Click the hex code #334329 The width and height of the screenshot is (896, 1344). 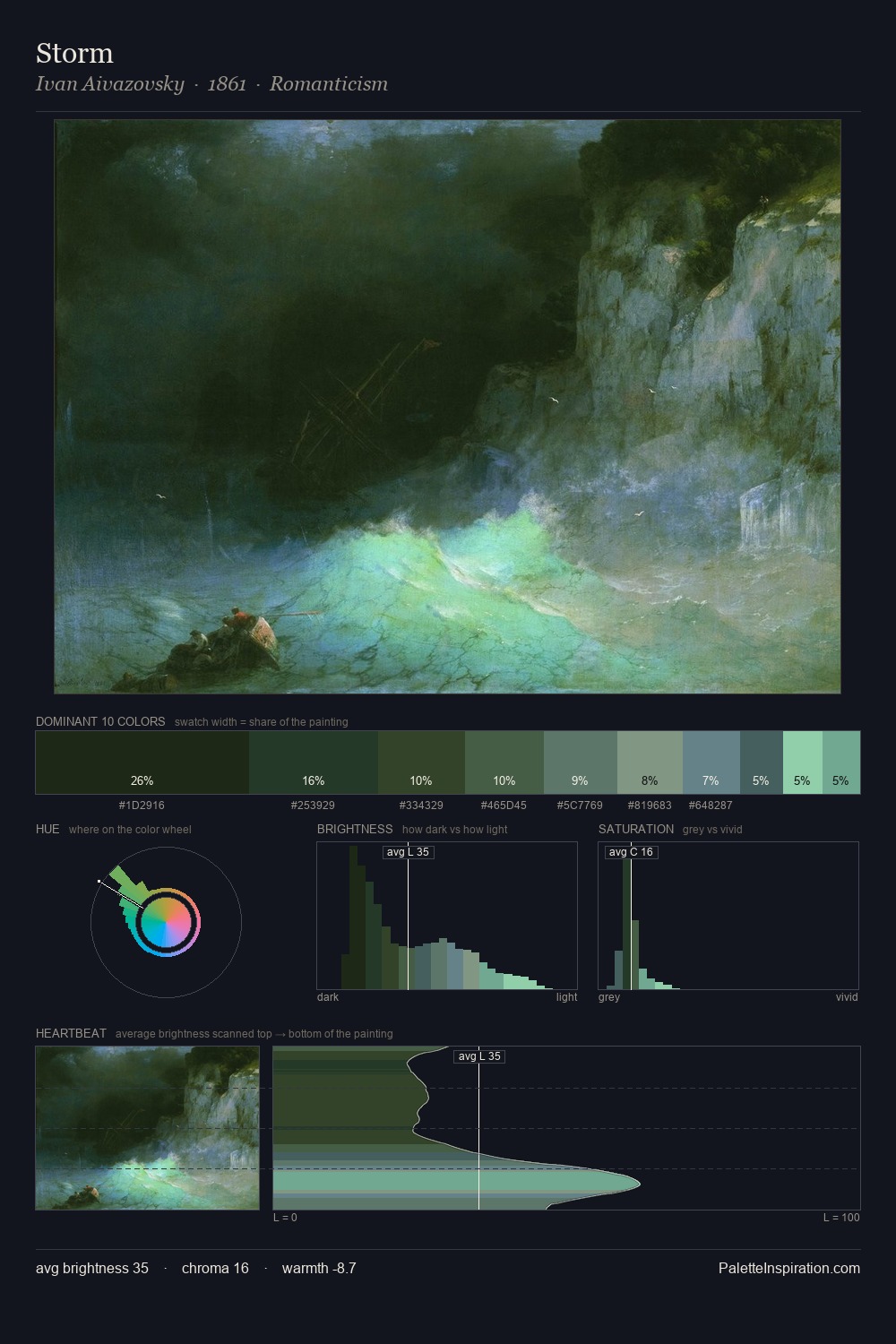point(421,806)
